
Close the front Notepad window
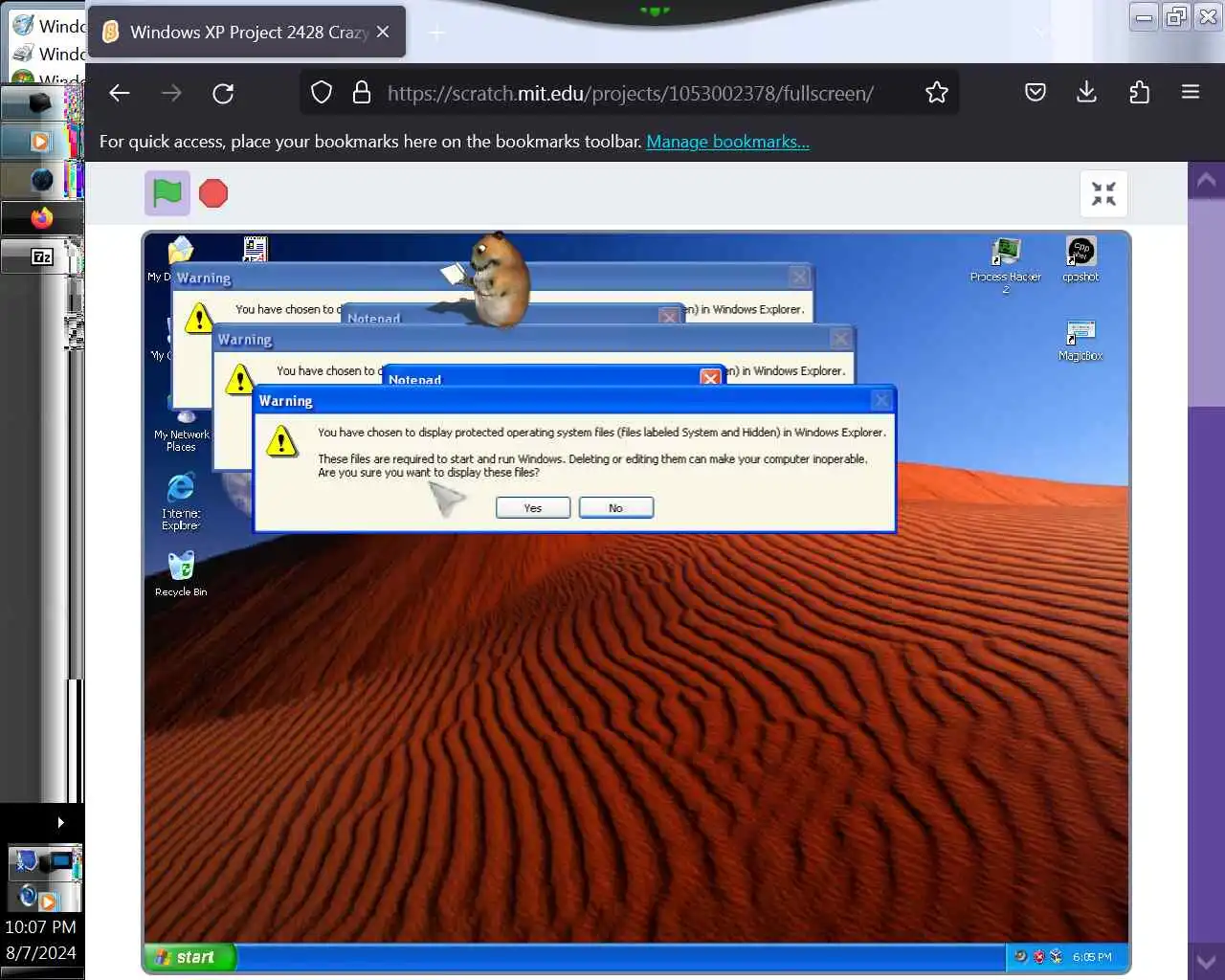tap(710, 377)
